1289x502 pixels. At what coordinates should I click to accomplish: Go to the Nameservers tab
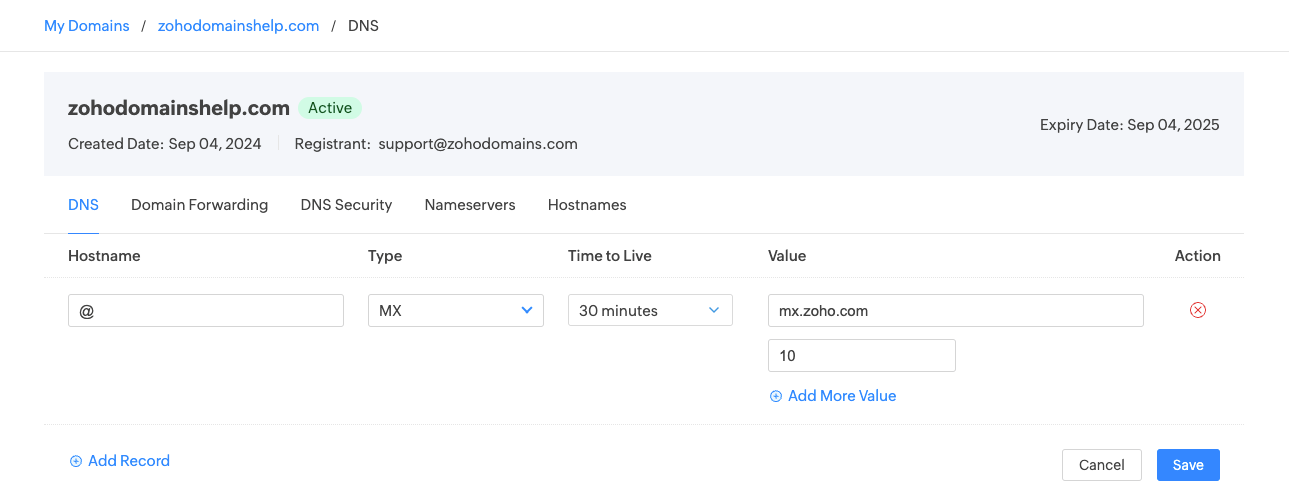point(469,205)
